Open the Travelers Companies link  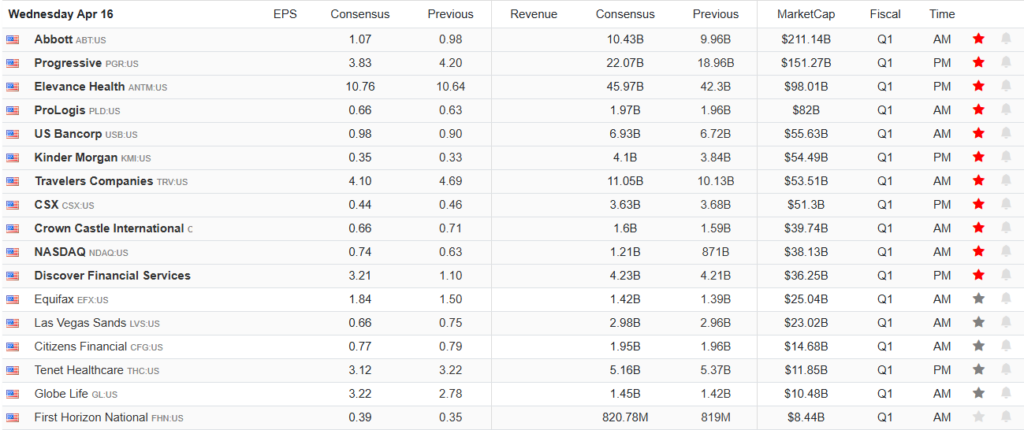[93, 181]
